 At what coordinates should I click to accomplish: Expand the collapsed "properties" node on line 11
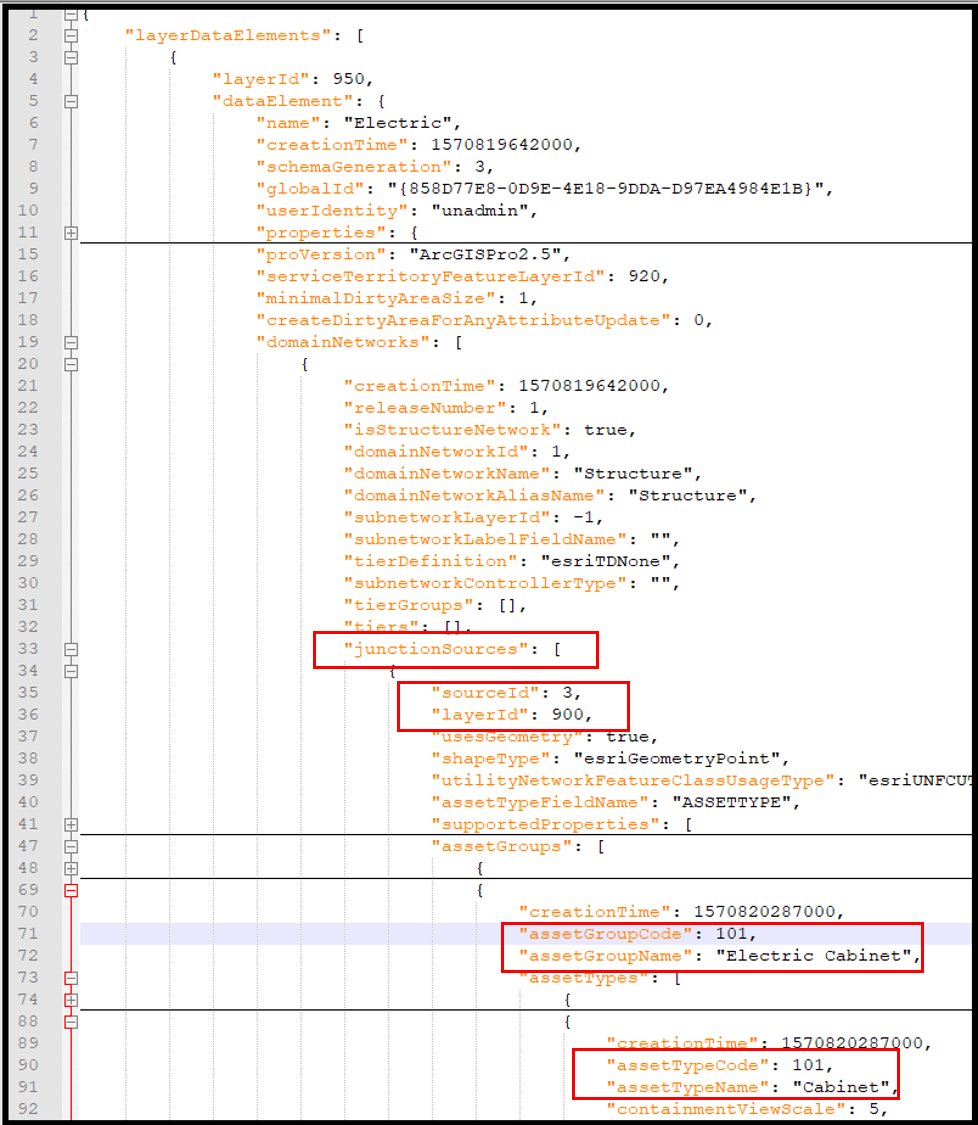[x=69, y=232]
